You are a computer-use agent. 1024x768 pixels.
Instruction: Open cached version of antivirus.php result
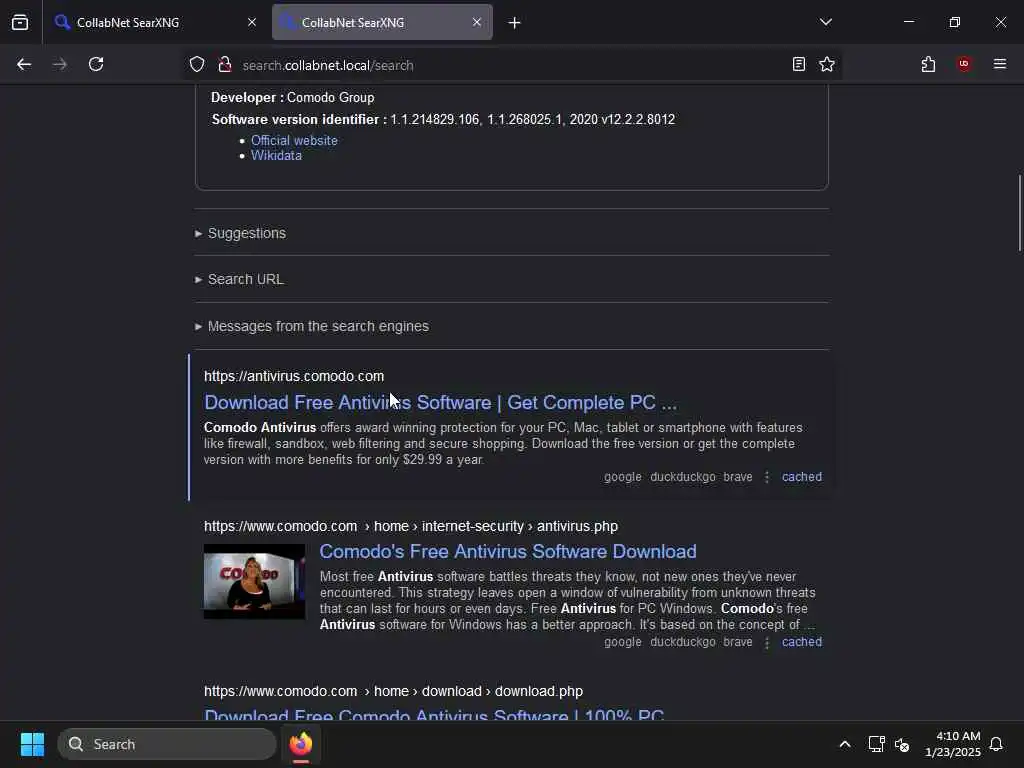click(x=801, y=642)
